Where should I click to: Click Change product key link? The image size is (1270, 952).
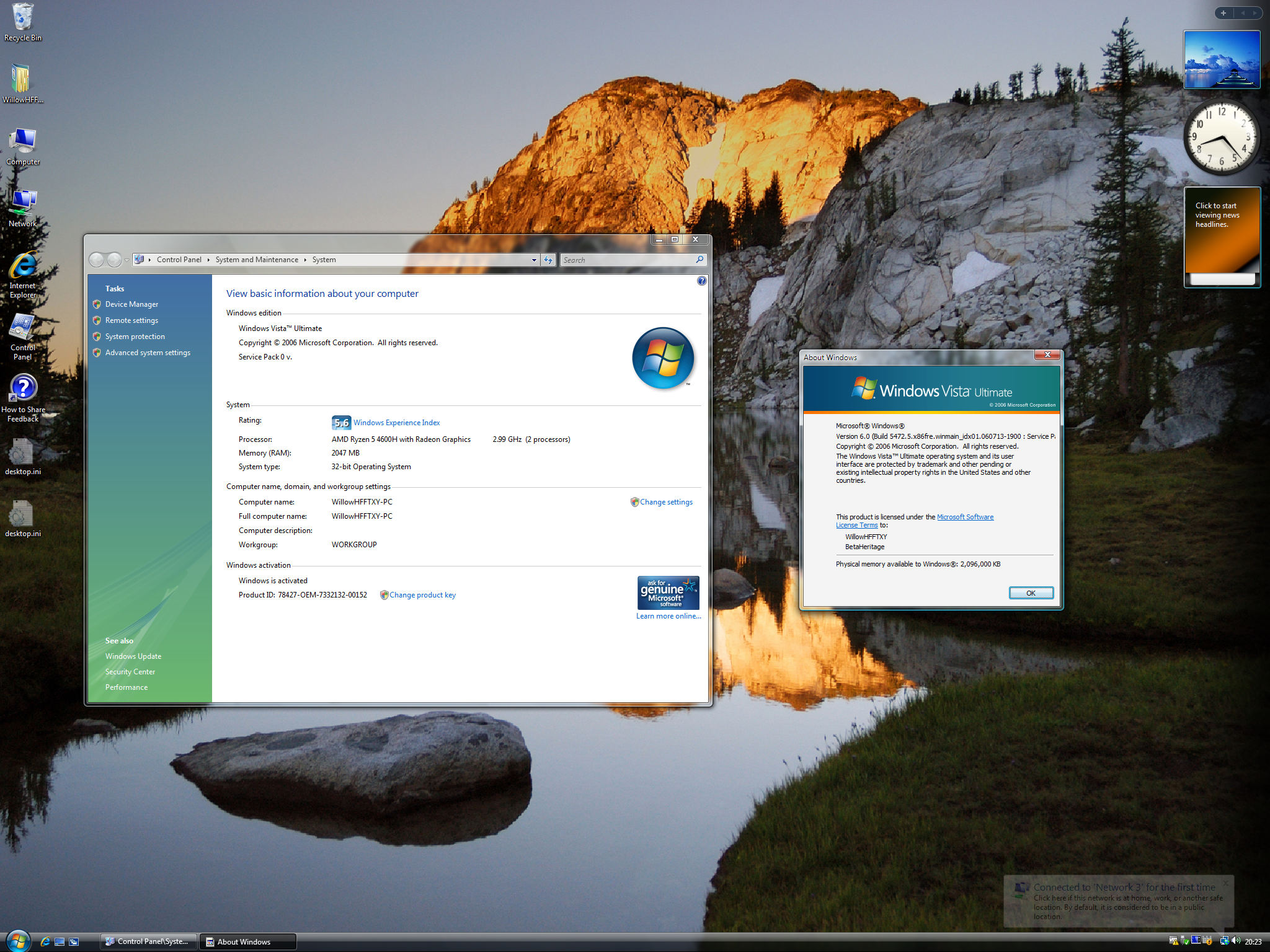(422, 595)
